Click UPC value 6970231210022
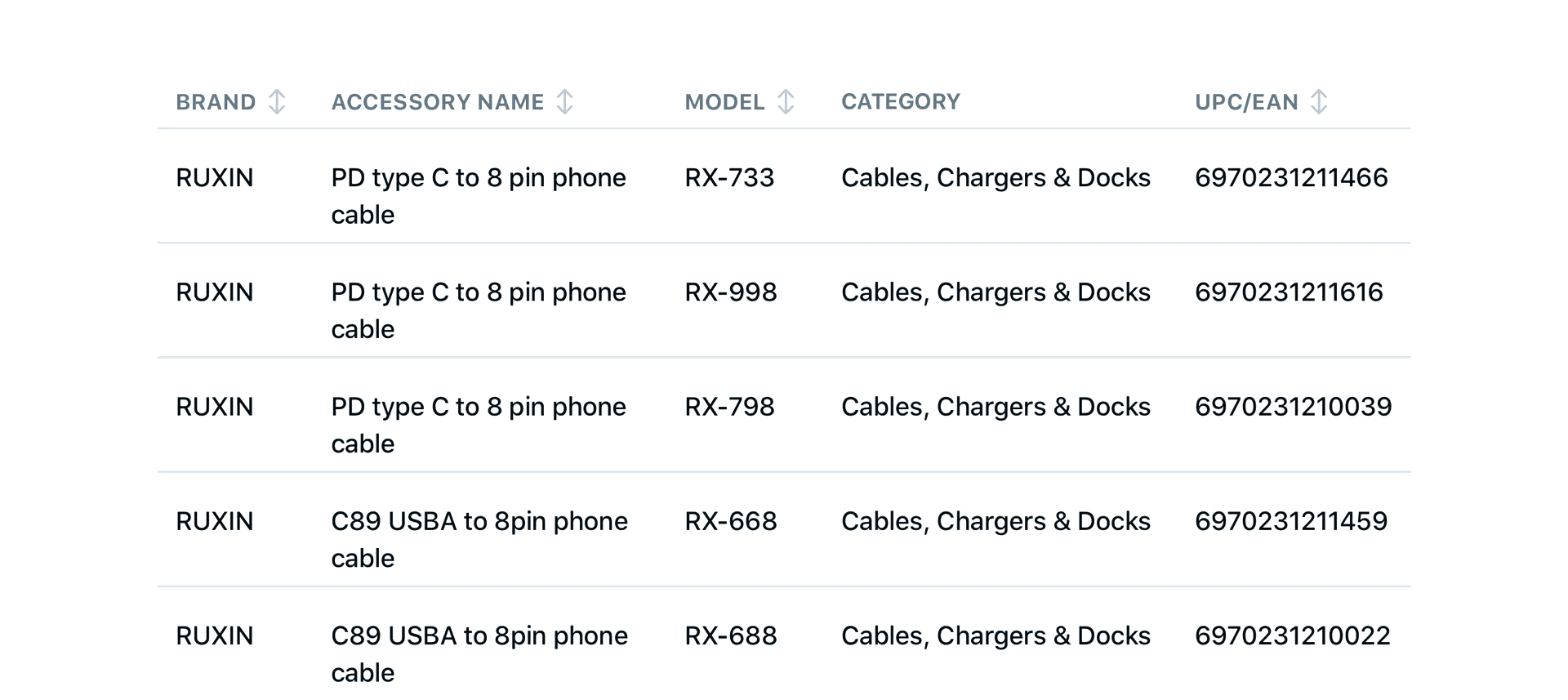The height and width of the screenshot is (700, 1568). point(1293,635)
